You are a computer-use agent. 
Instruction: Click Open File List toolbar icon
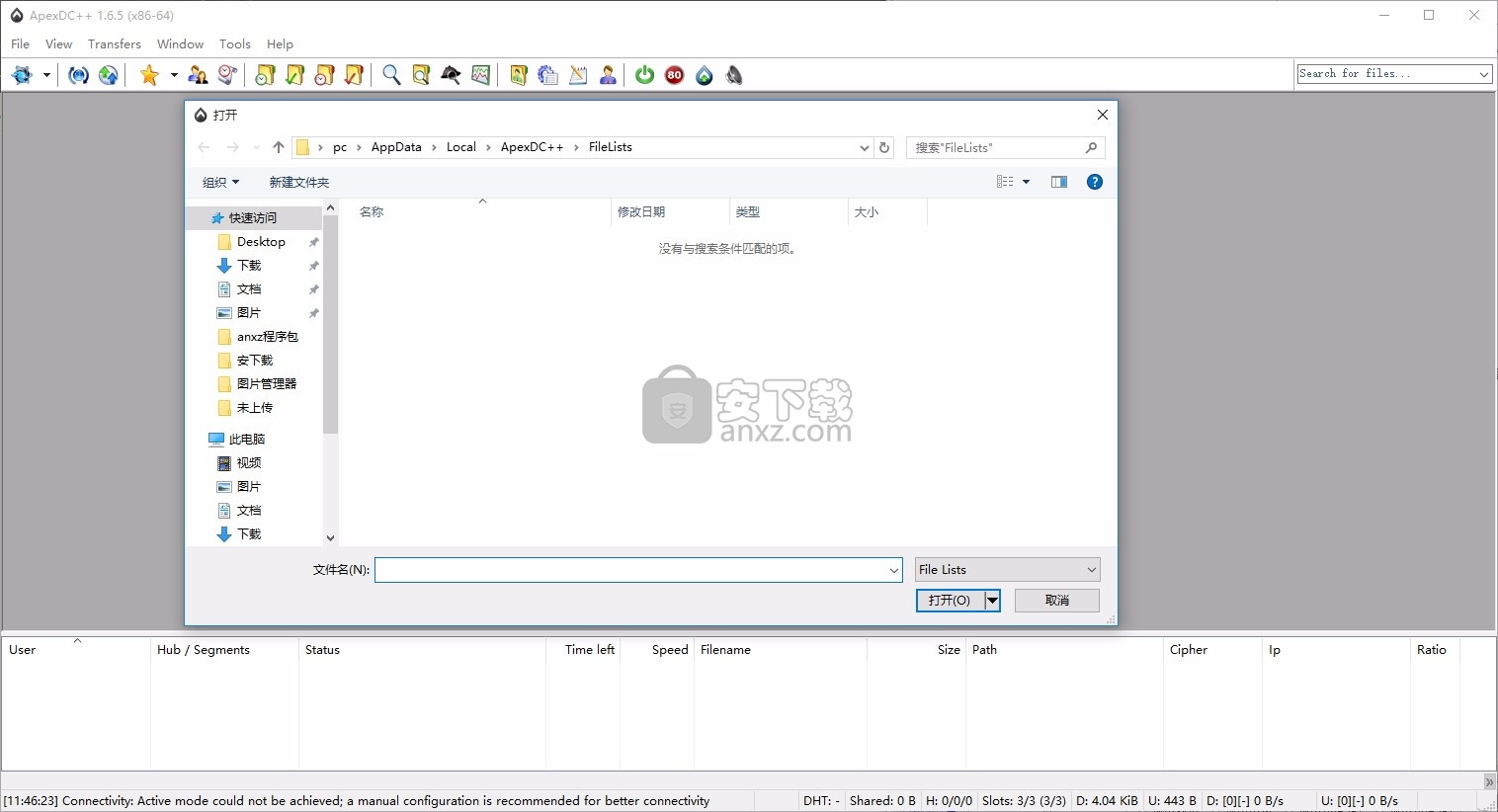[x=519, y=75]
